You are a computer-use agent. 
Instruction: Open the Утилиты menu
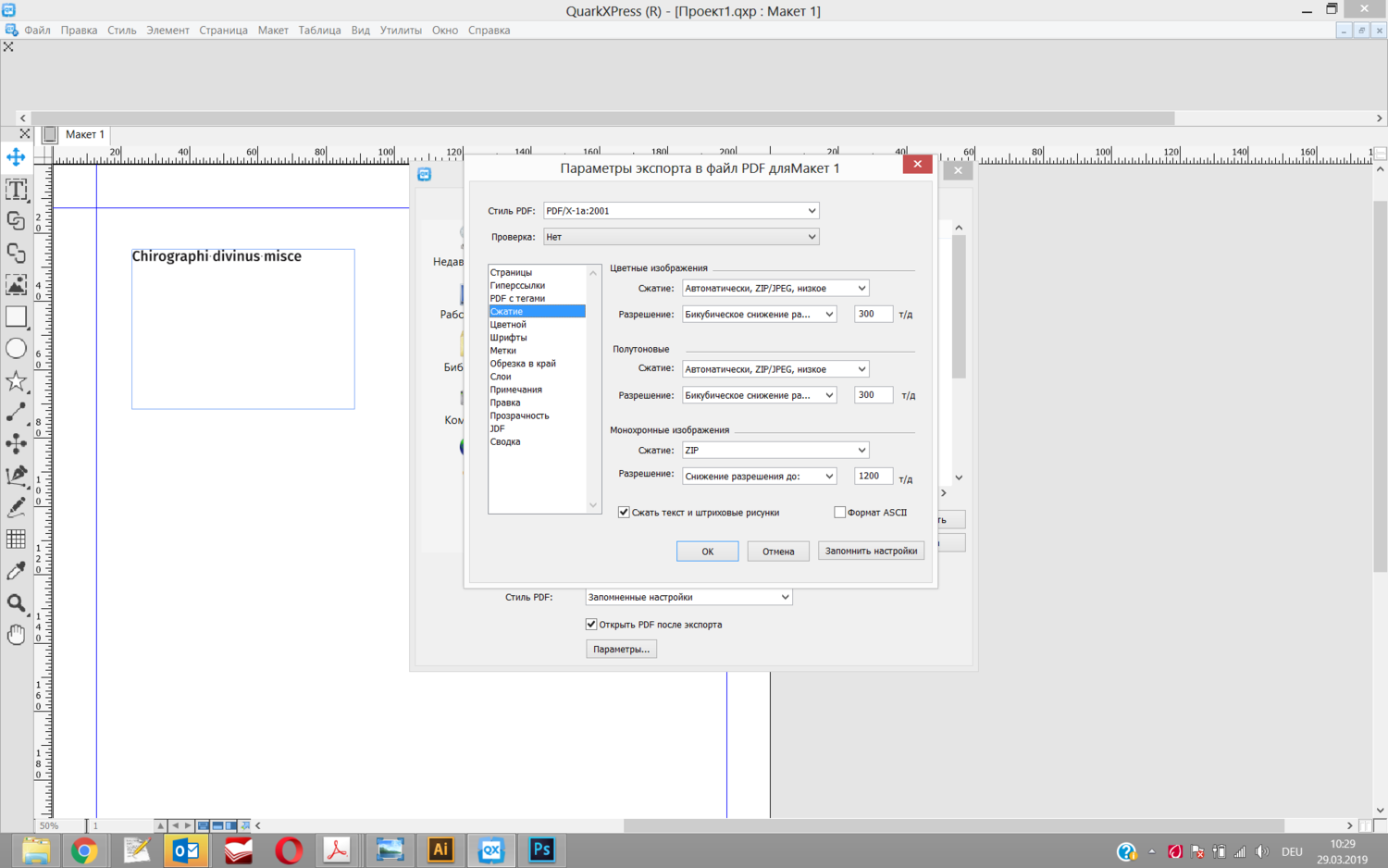tap(400, 31)
